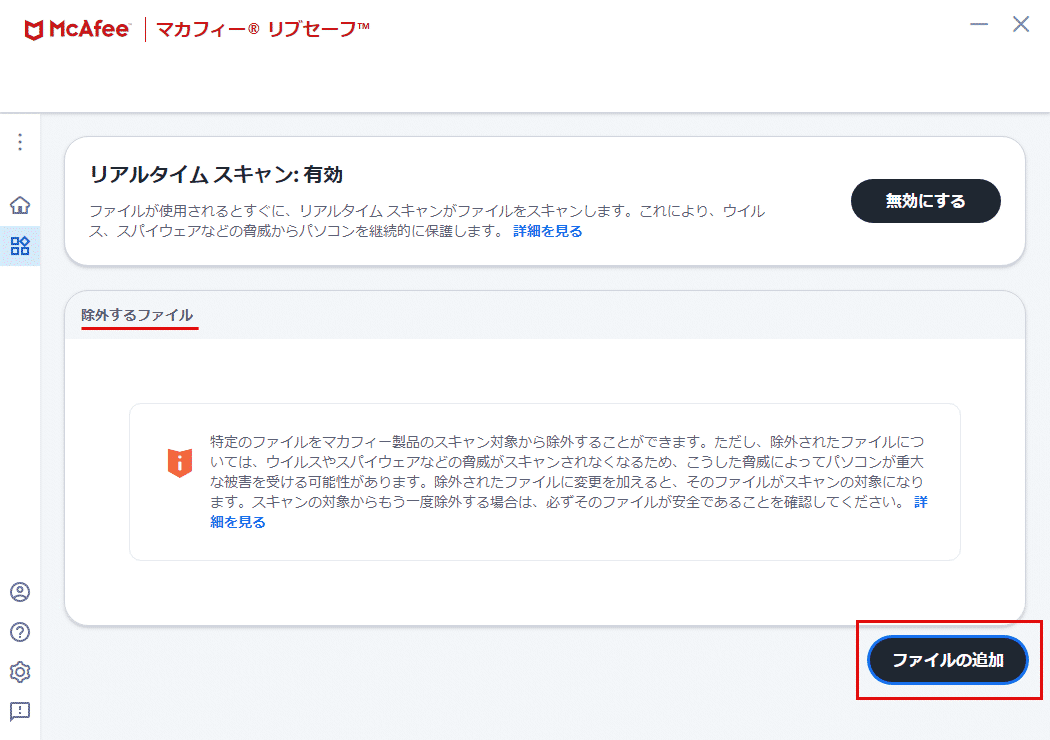Click the リアルタイム スキャン: 有効 heading

tap(216, 175)
